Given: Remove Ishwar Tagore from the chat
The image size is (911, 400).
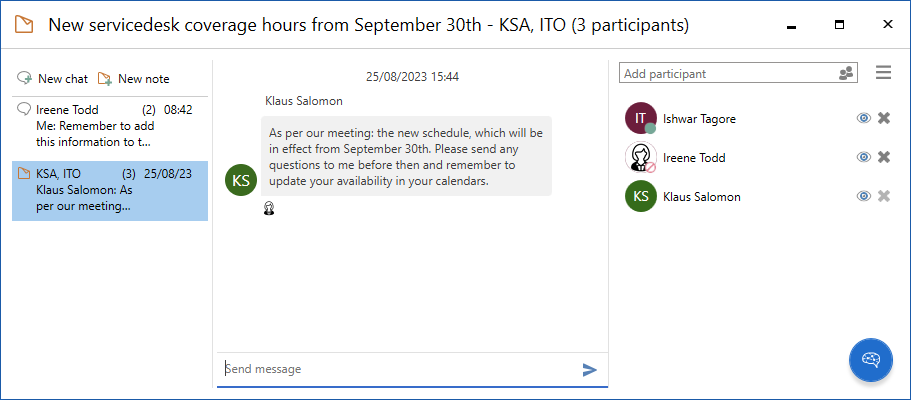Looking at the screenshot, I should pyautogui.click(x=884, y=118).
